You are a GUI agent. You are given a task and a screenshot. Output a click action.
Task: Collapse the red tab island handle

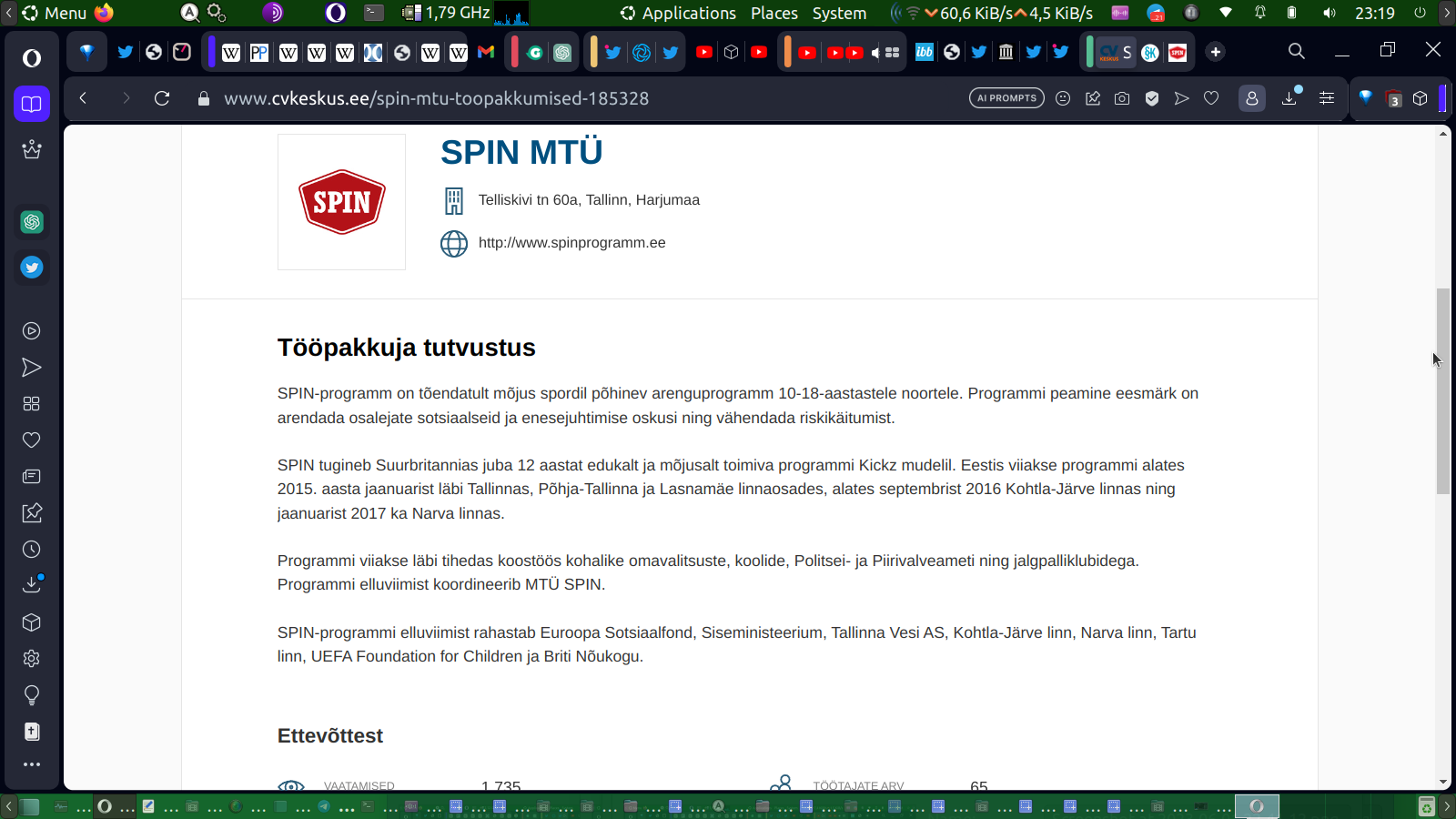[x=515, y=52]
